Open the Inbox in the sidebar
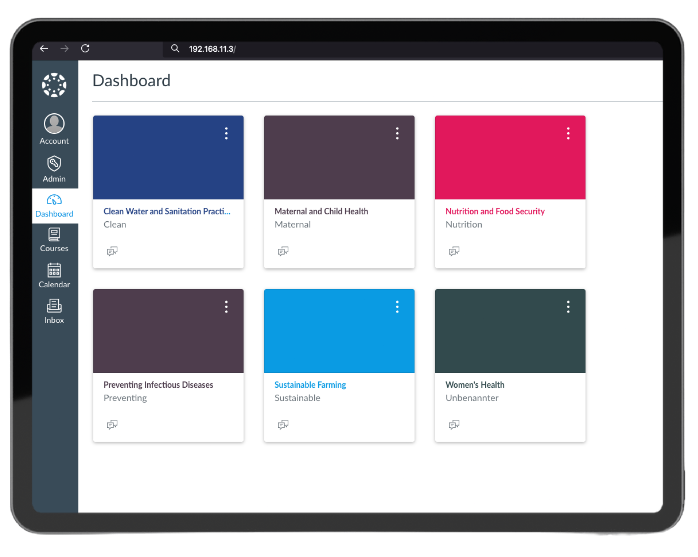698x557 pixels. [54, 311]
